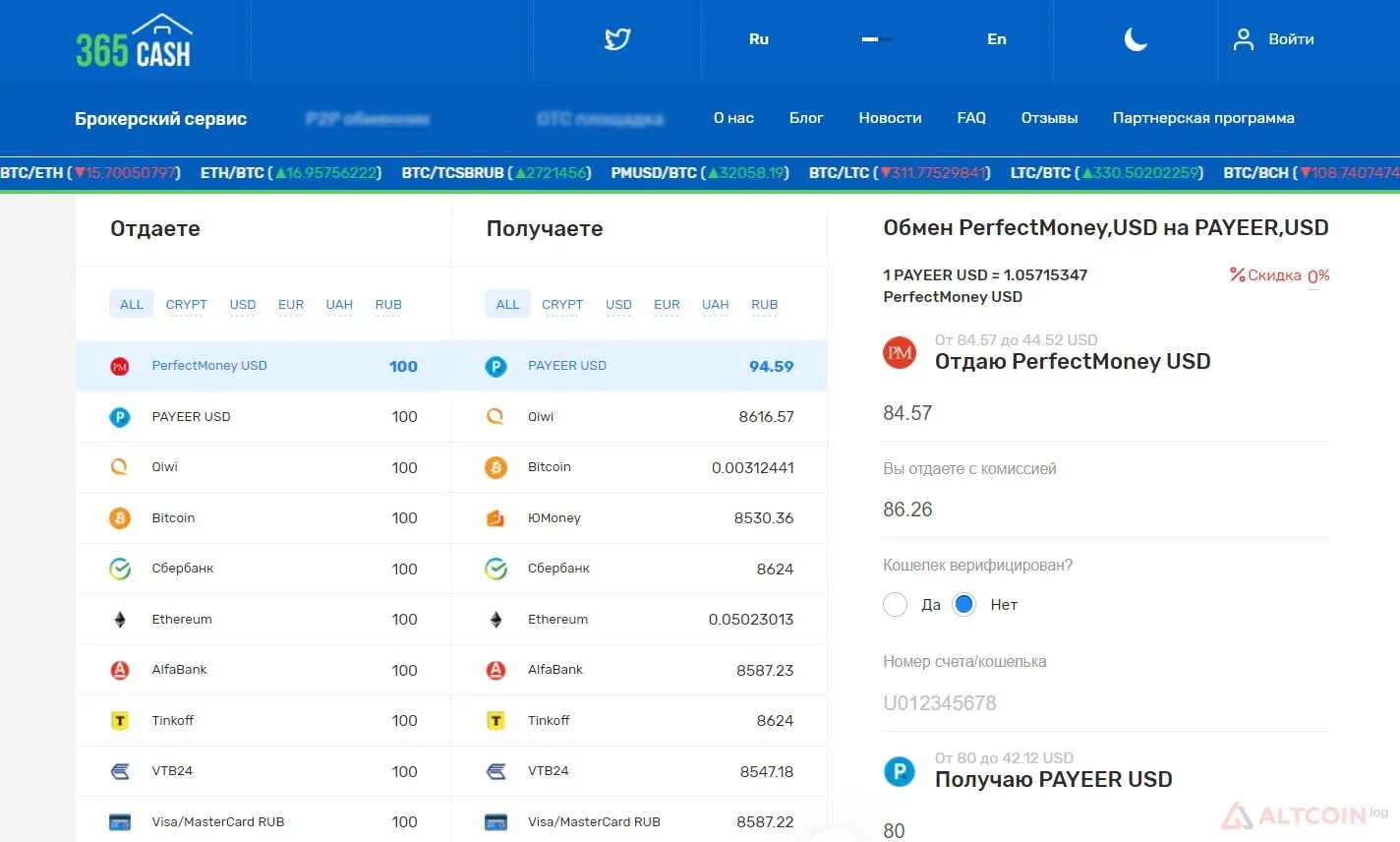Select EUR filter under Отдаете
The height and width of the screenshot is (842, 1400).
click(x=291, y=305)
